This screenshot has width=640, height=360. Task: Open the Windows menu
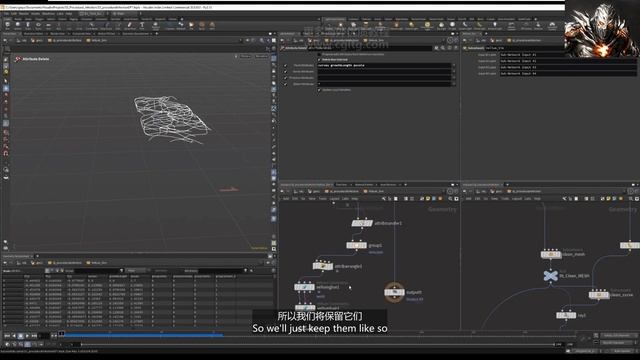coord(48,13)
